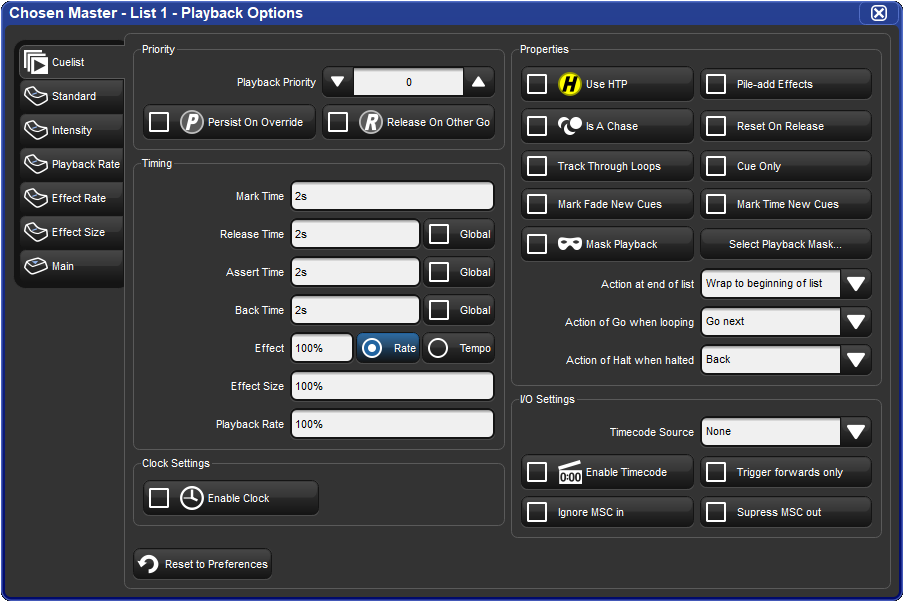
Task: Click the Effect percentage field
Action: click(322, 348)
